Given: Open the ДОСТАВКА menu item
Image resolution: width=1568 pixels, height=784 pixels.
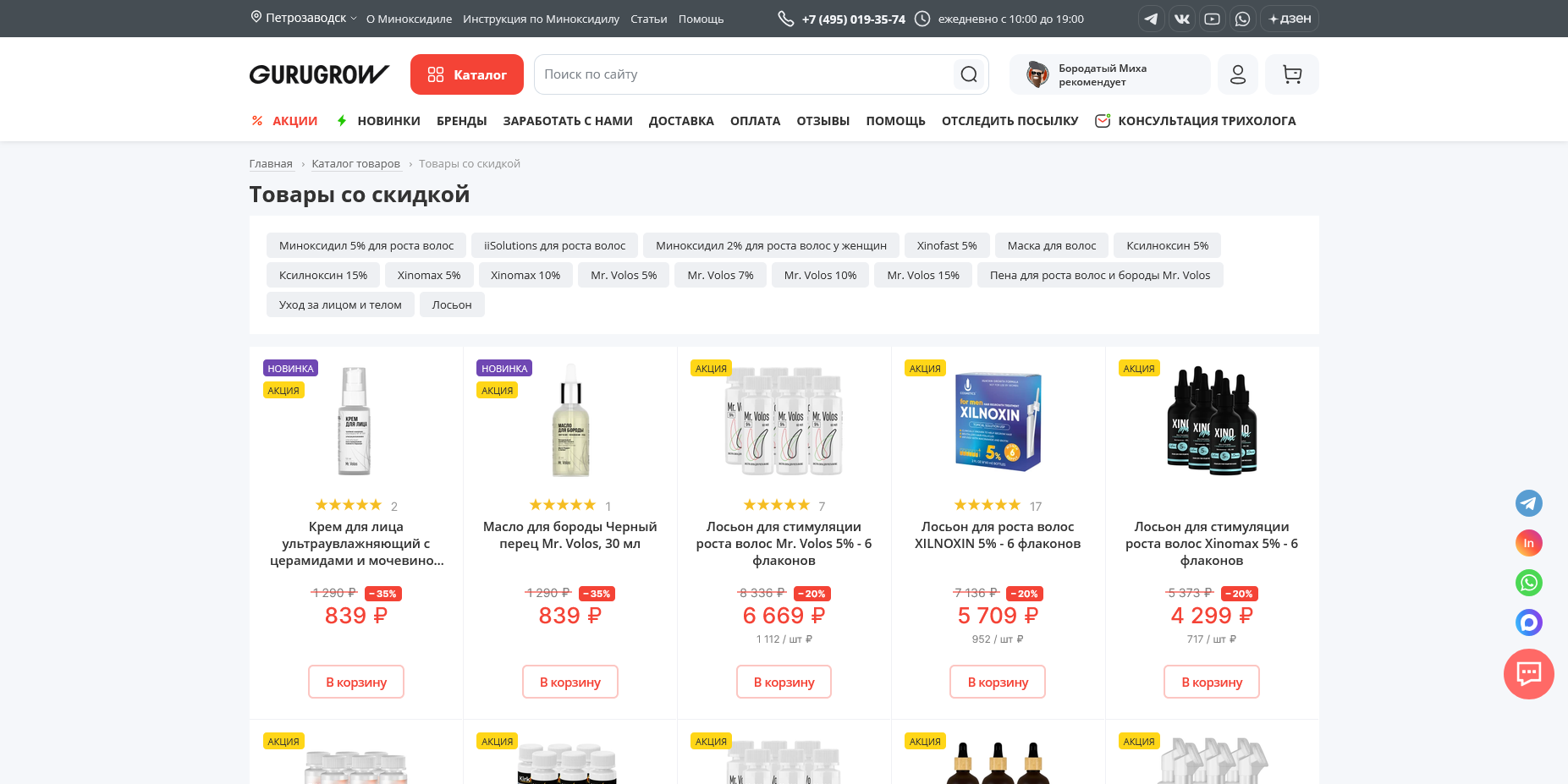Looking at the screenshot, I should point(681,121).
